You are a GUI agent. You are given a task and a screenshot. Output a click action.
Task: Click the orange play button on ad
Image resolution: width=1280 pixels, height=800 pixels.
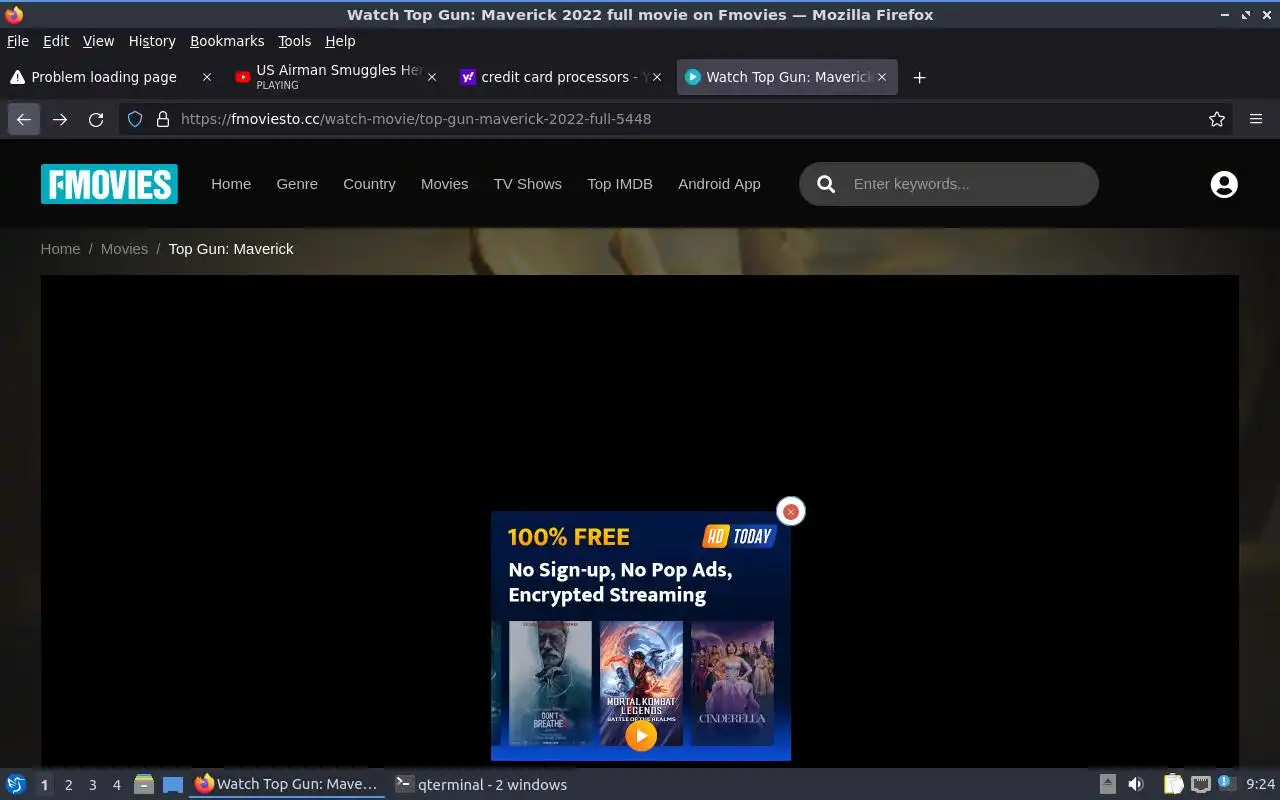click(x=641, y=735)
